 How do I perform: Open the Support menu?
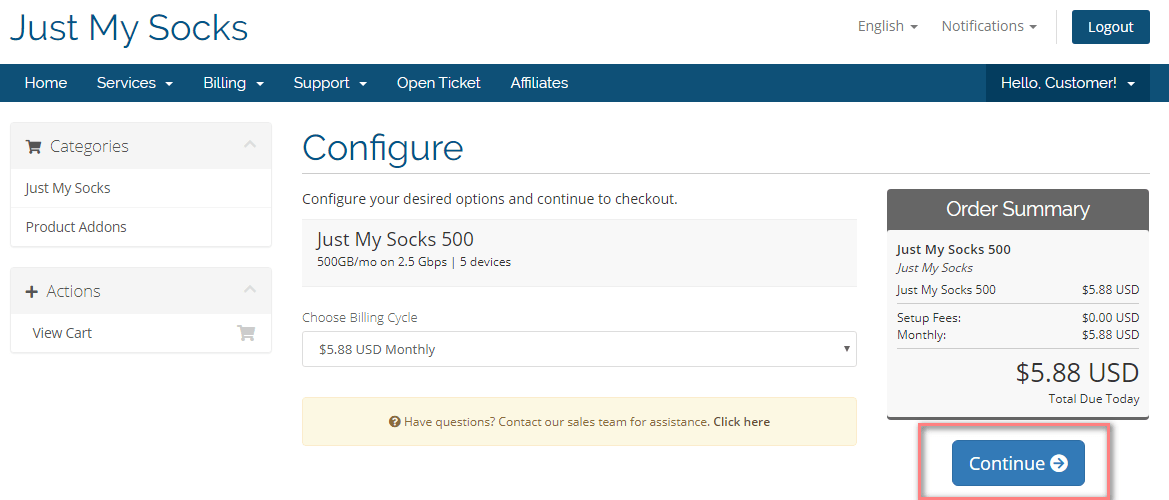[x=330, y=83]
